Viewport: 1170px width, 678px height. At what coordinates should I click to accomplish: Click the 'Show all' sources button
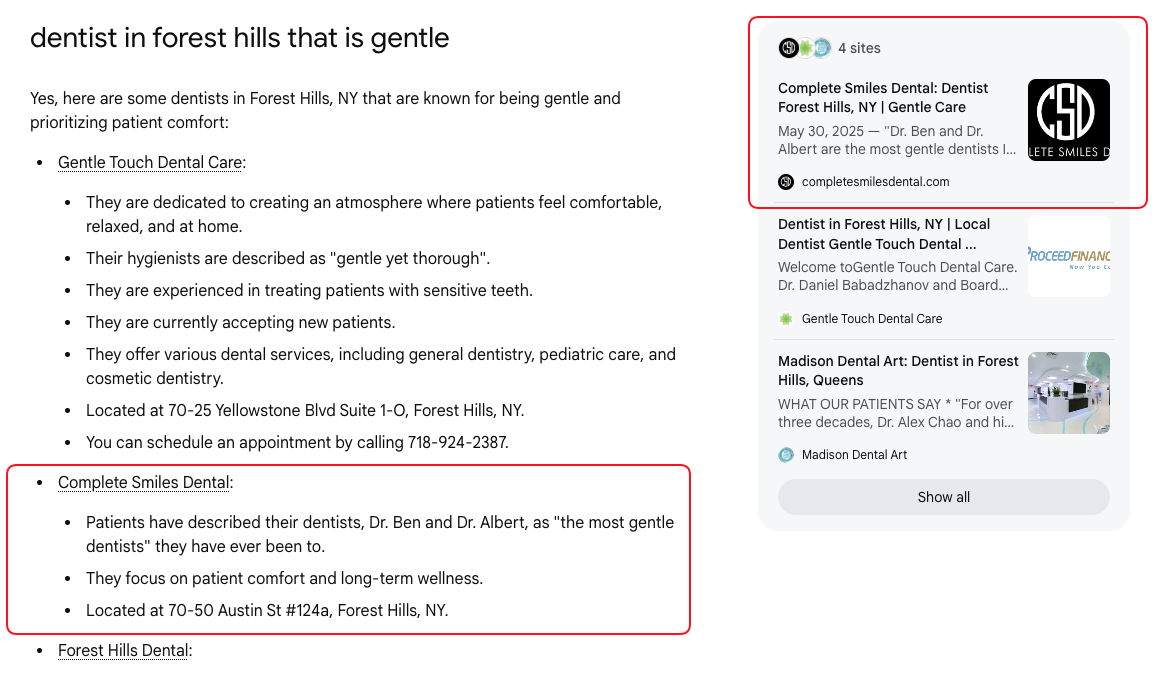[x=943, y=497]
